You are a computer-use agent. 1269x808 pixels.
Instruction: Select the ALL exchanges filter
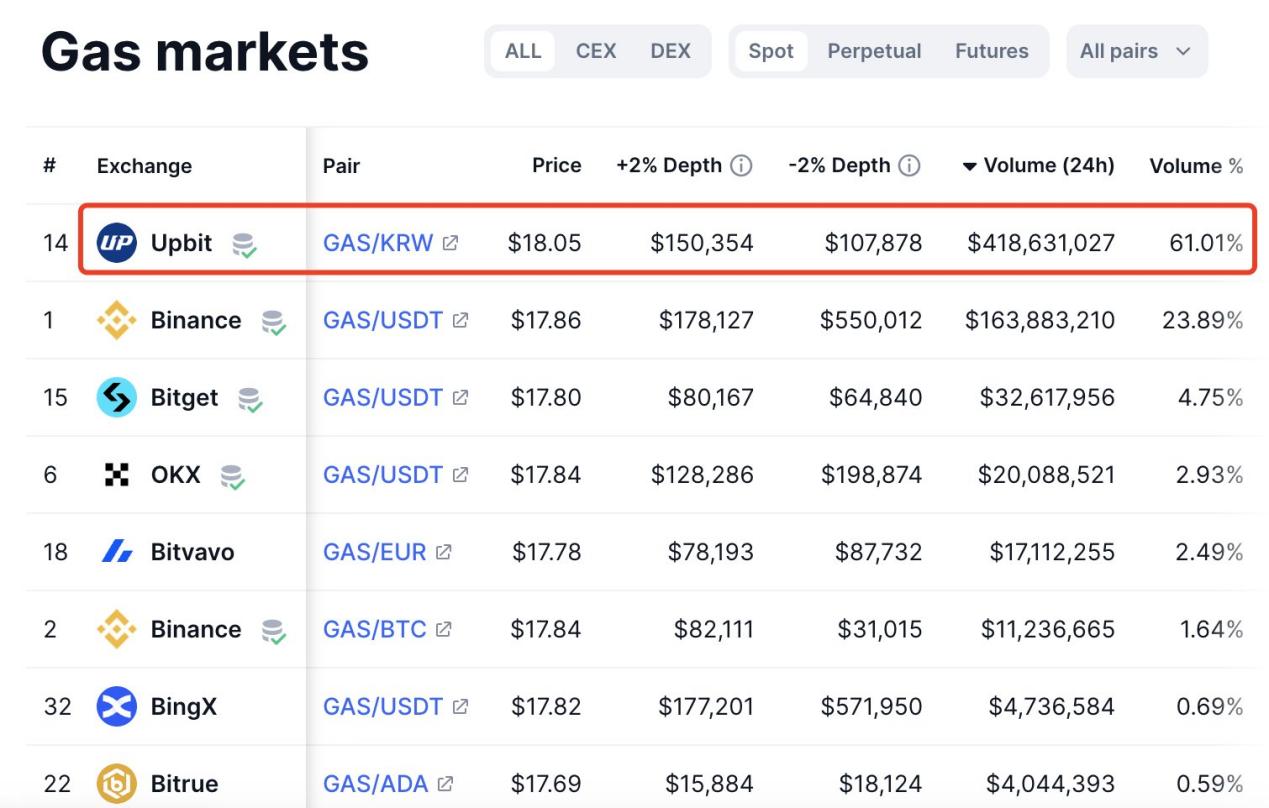pos(522,51)
